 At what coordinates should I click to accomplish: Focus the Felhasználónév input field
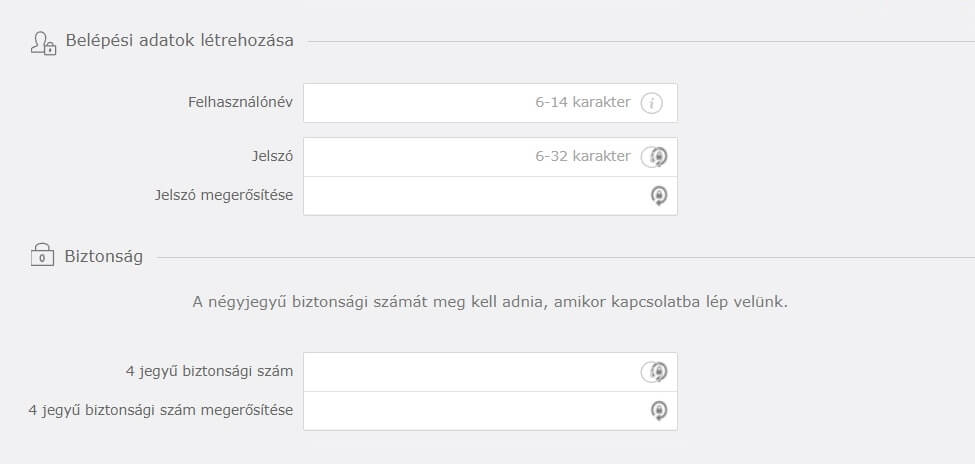(490, 103)
